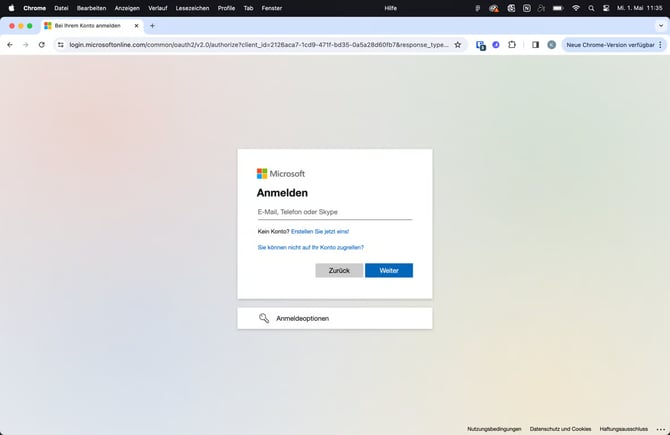Open the three-dot Chrome menu
The height and width of the screenshot is (435, 670).
click(661, 44)
